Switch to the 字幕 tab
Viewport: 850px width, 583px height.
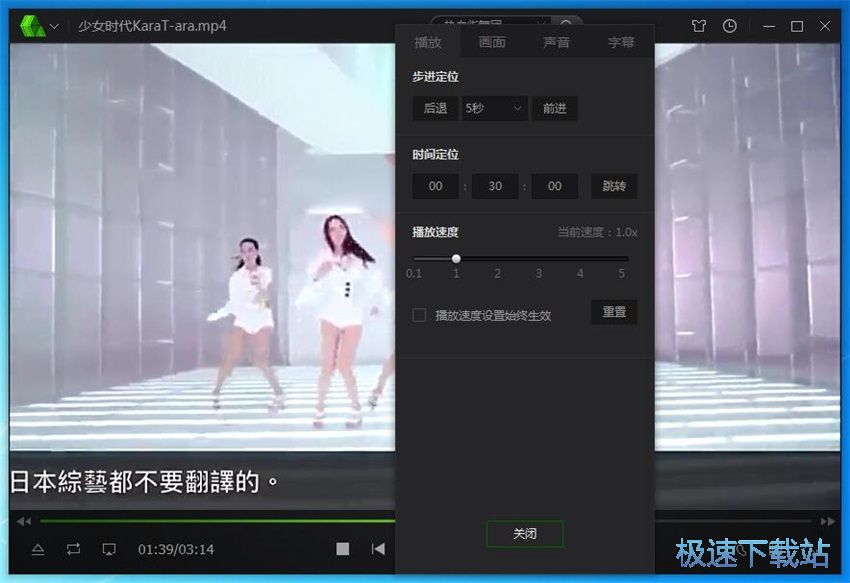pos(621,42)
